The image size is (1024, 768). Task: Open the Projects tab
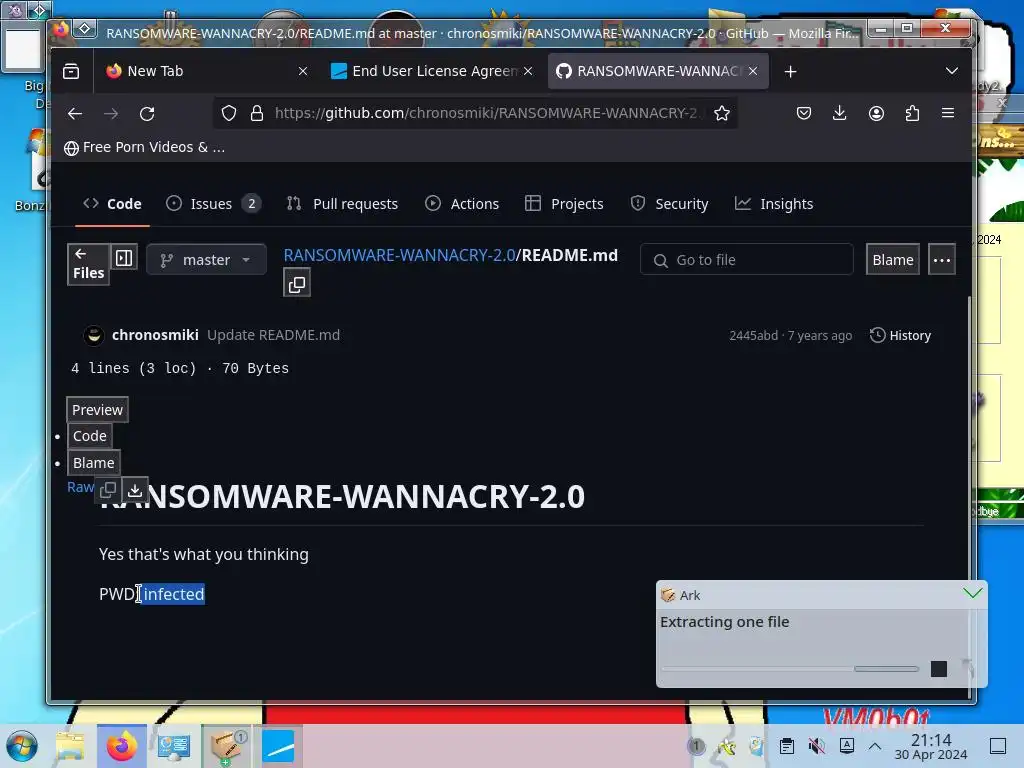coord(564,204)
